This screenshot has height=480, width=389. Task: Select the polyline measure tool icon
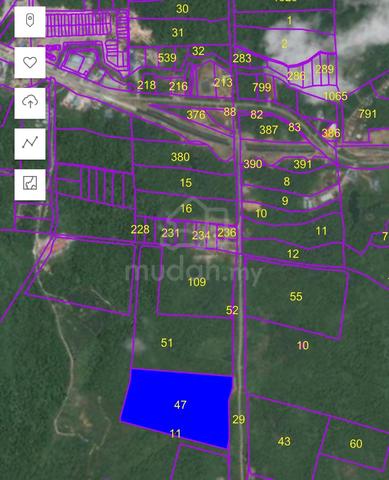coord(30,143)
